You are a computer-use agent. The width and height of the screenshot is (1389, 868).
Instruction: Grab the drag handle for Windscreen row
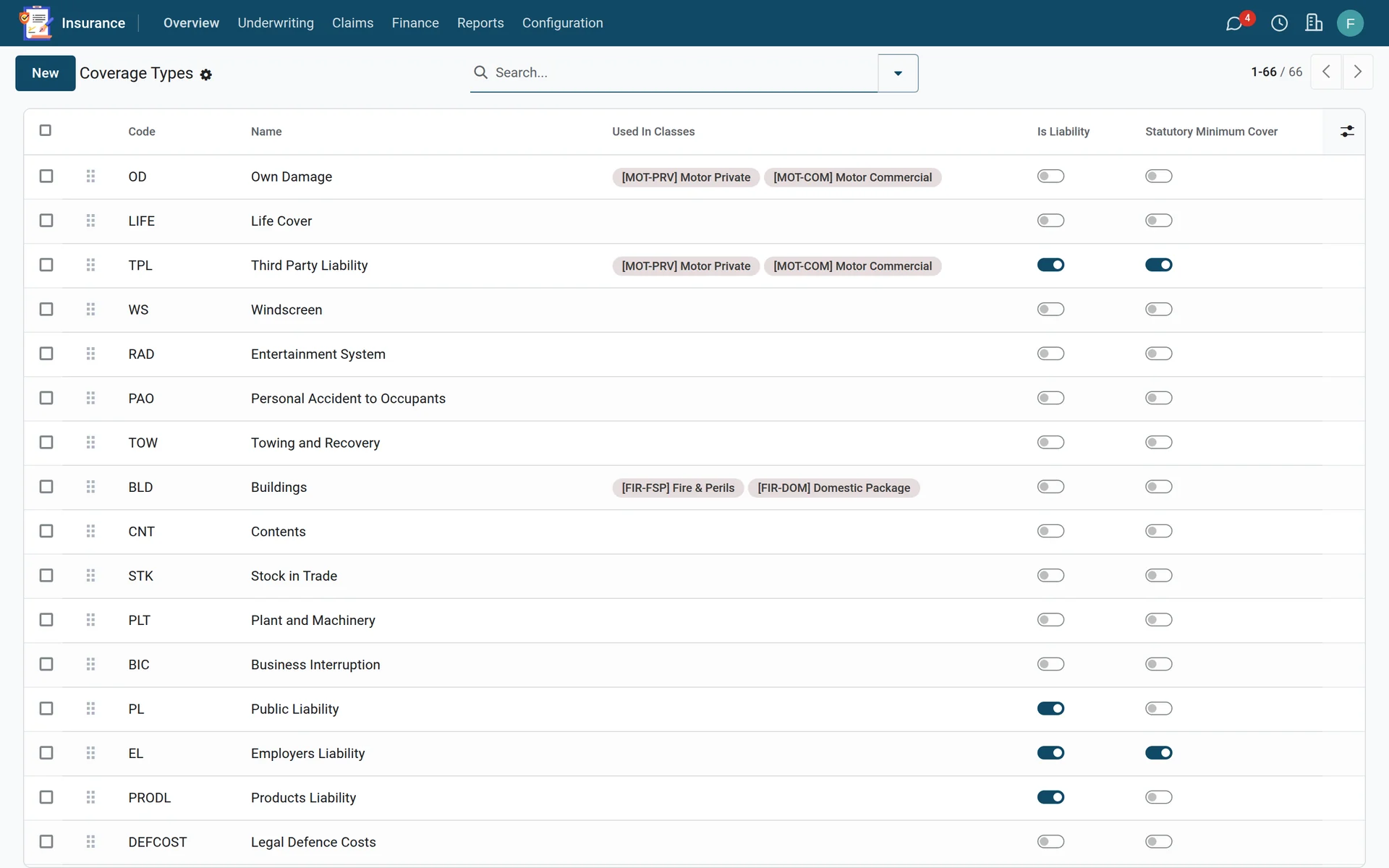(x=90, y=310)
